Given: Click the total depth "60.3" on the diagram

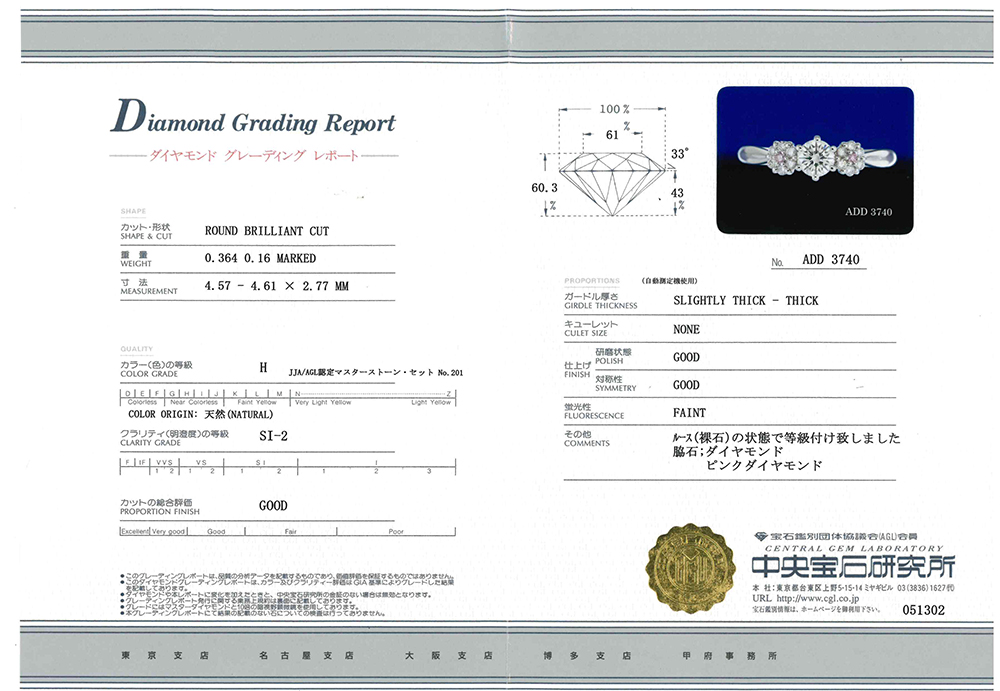Looking at the screenshot, I should [x=544, y=188].
